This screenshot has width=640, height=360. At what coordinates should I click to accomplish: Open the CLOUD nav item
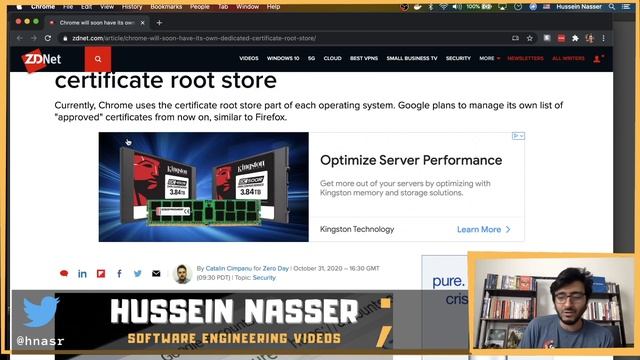pyautogui.click(x=332, y=58)
